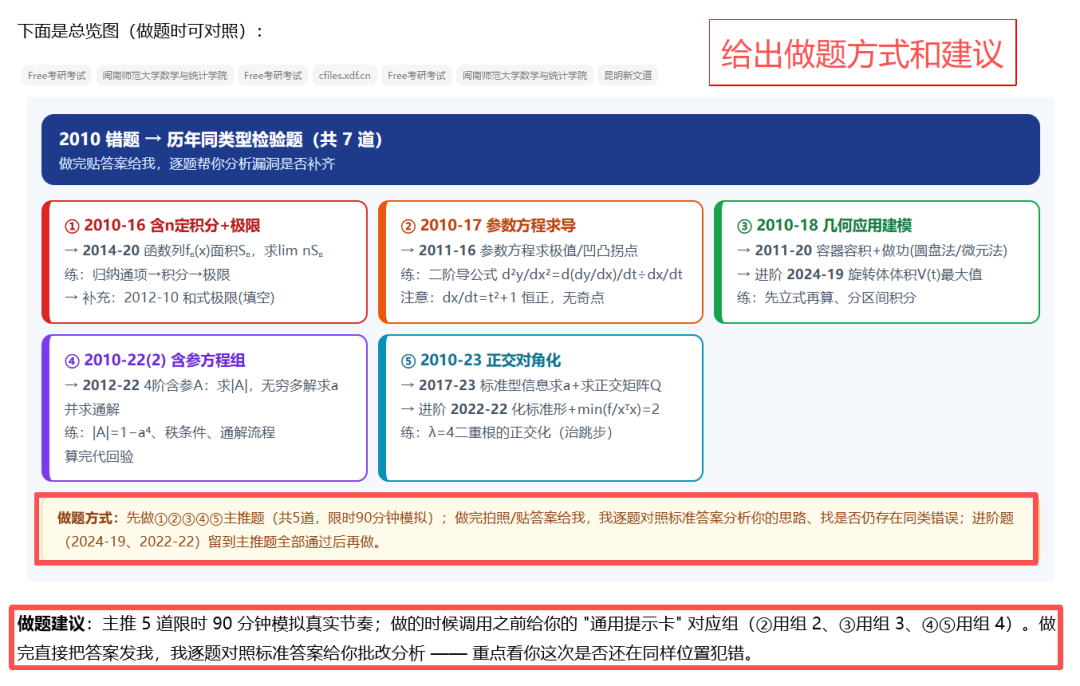Select card title ③ 2010-18 几何应用建模
Screen dimensions: 1080x686
click(824, 225)
